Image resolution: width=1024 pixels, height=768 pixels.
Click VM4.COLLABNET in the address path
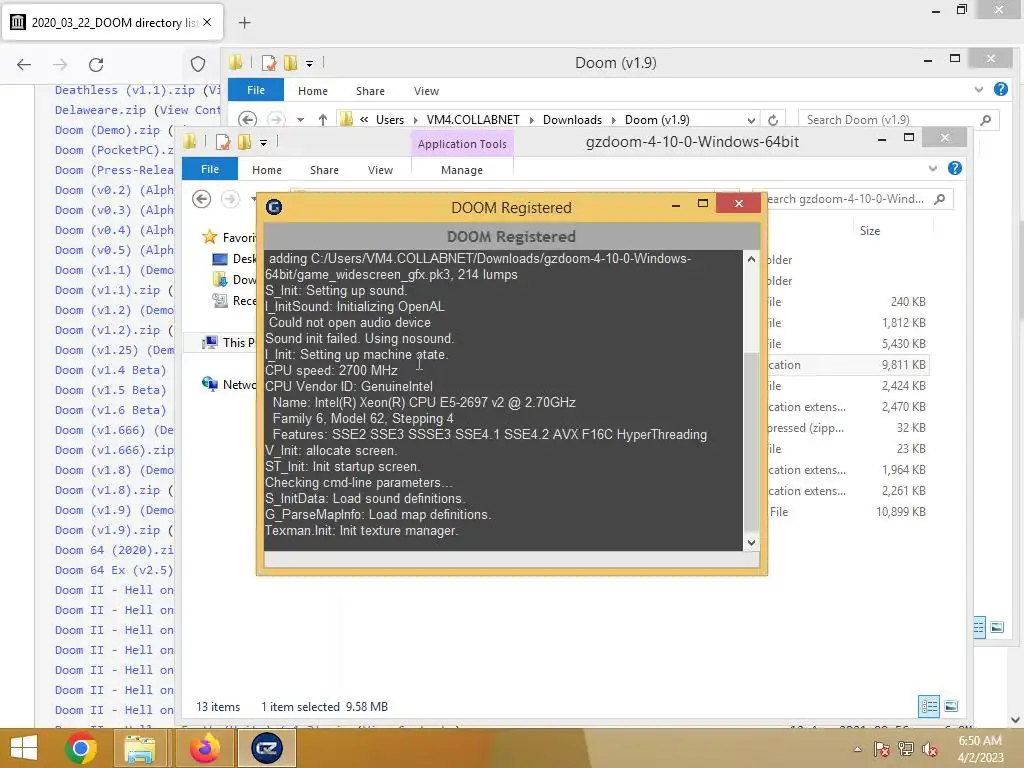point(473,120)
